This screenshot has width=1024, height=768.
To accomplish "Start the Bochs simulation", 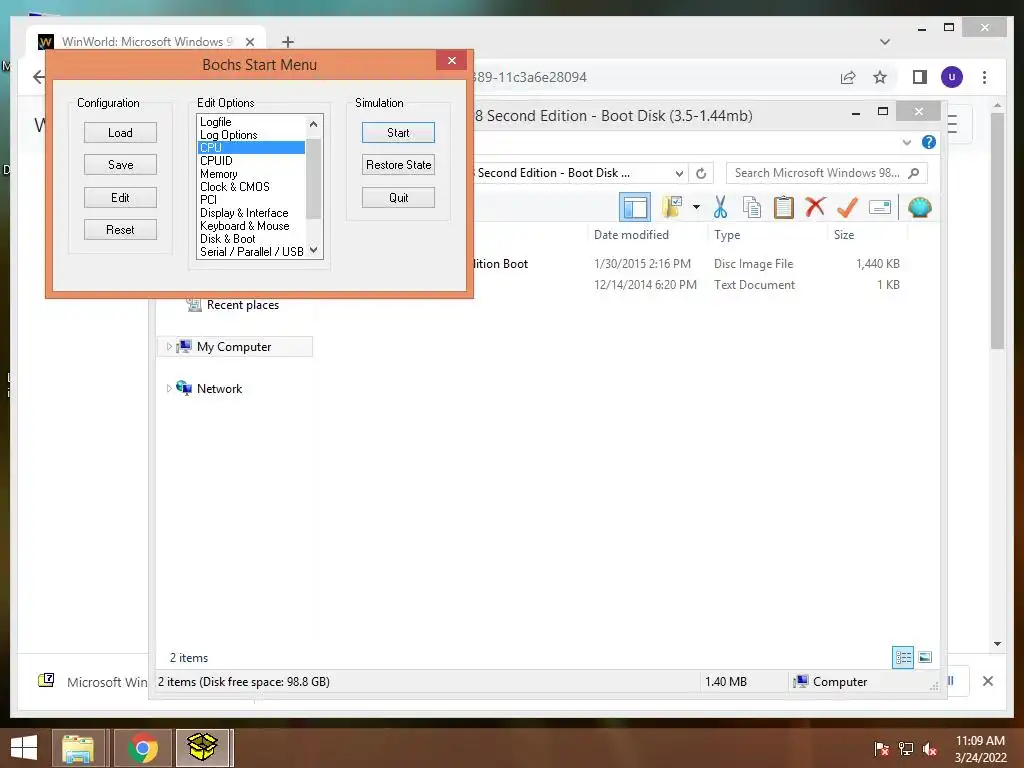I will (x=398, y=133).
